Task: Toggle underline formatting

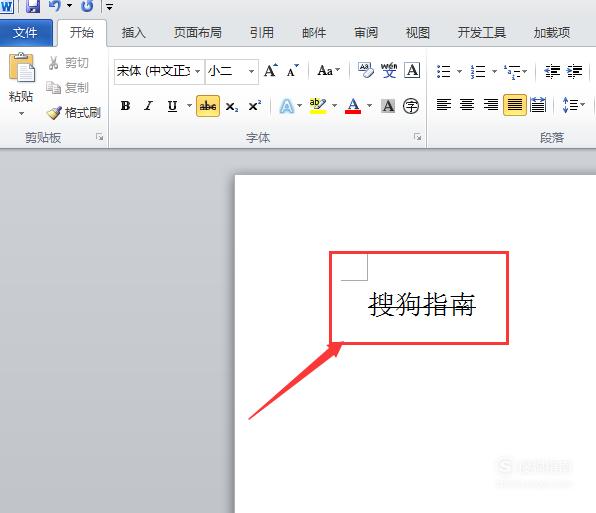Action: click(x=172, y=106)
